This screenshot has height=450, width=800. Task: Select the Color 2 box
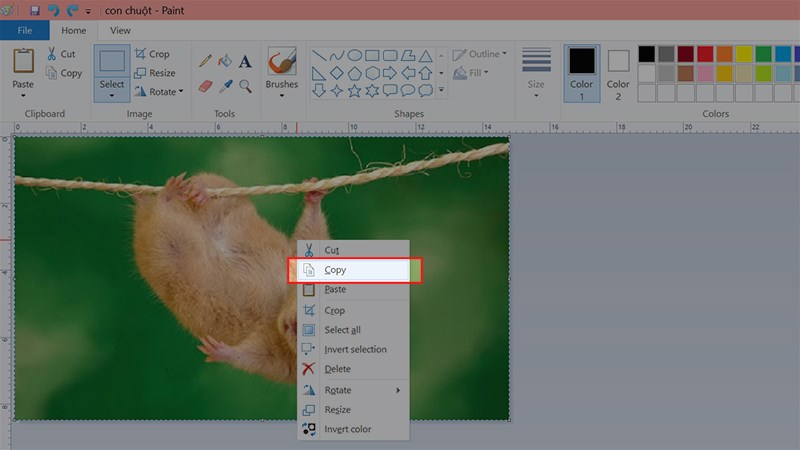click(x=618, y=73)
